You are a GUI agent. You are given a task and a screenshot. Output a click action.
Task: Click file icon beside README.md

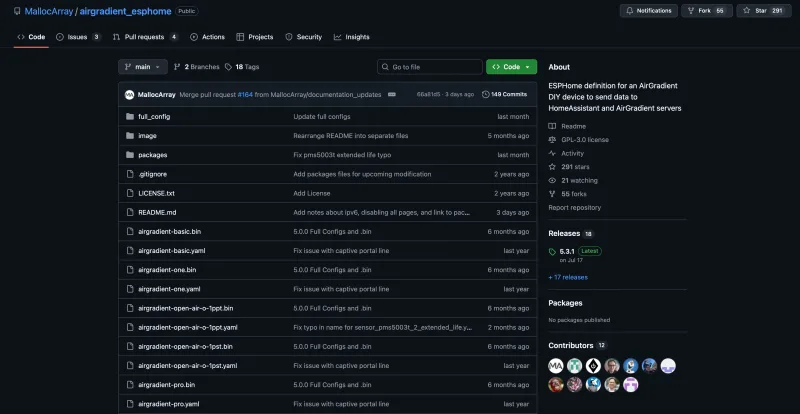pos(130,212)
